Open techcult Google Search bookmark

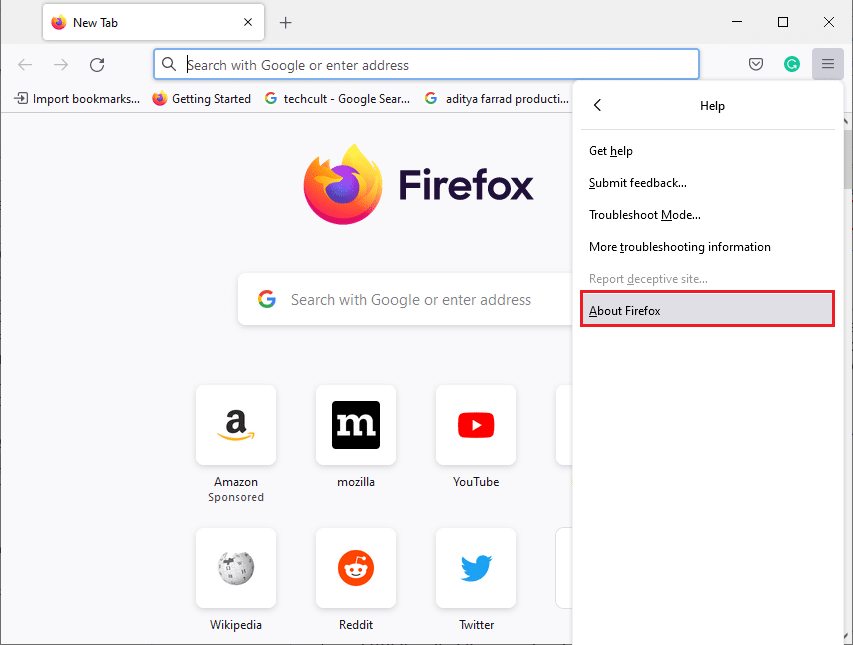(337, 98)
